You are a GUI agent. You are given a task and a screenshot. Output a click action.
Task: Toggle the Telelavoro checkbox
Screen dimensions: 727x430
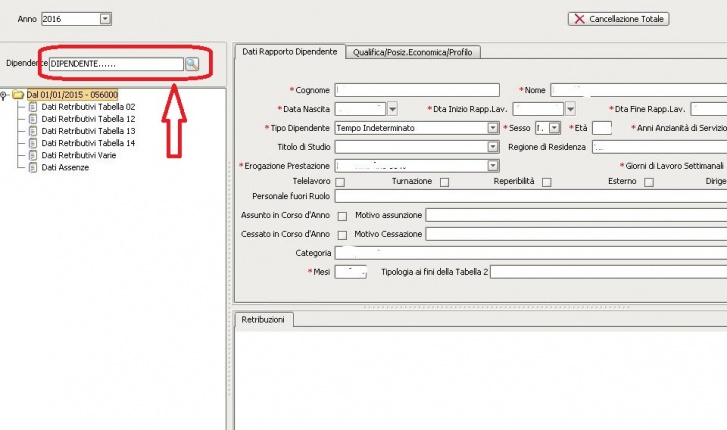click(340, 182)
